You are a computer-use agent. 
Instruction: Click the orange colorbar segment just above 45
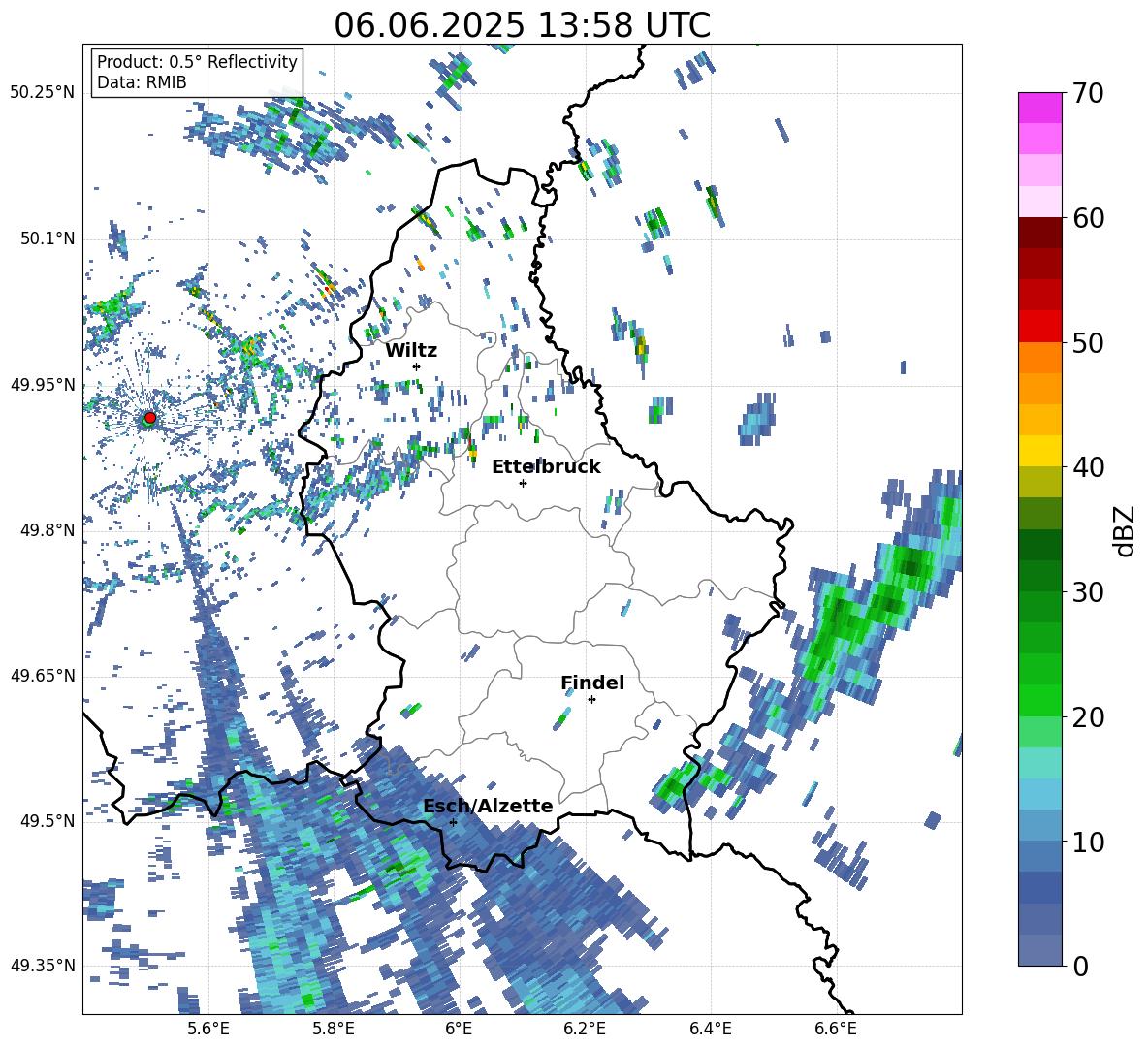pos(1039,389)
